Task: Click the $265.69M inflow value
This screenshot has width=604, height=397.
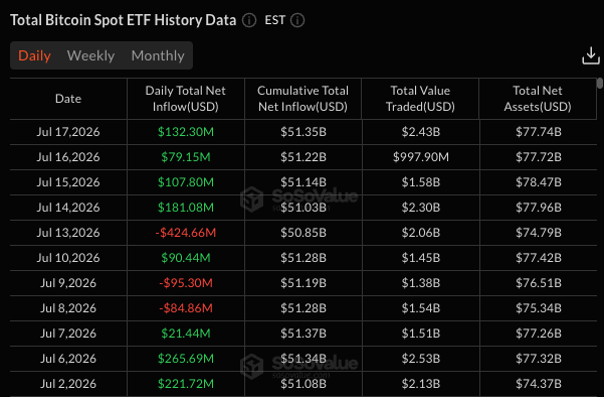Action: click(186, 358)
